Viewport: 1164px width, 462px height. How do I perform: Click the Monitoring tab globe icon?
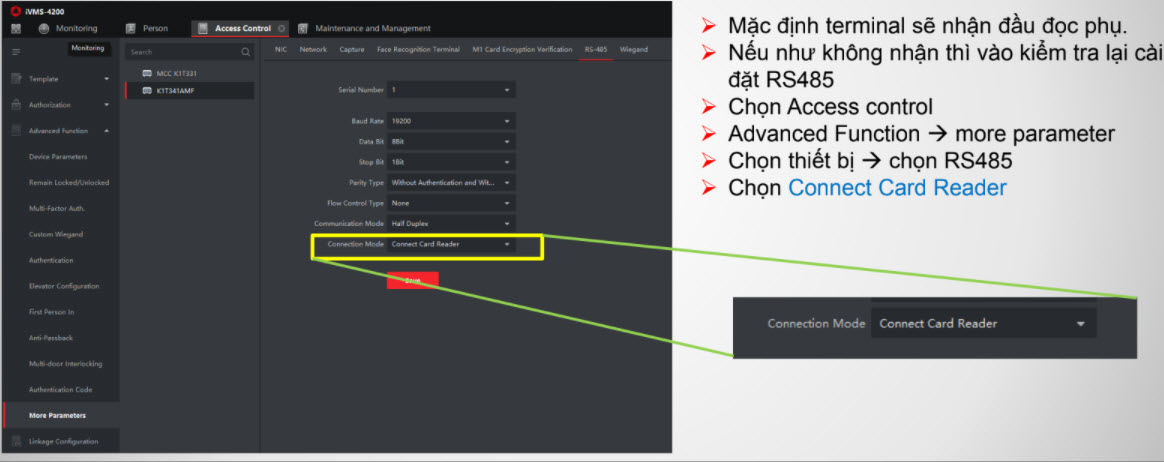(44, 28)
